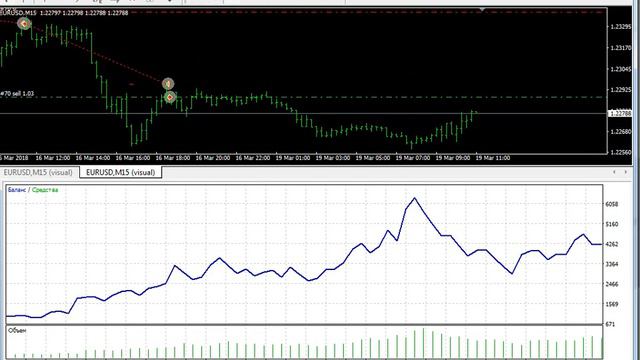Click the 'Средства' legend label

[45, 190]
